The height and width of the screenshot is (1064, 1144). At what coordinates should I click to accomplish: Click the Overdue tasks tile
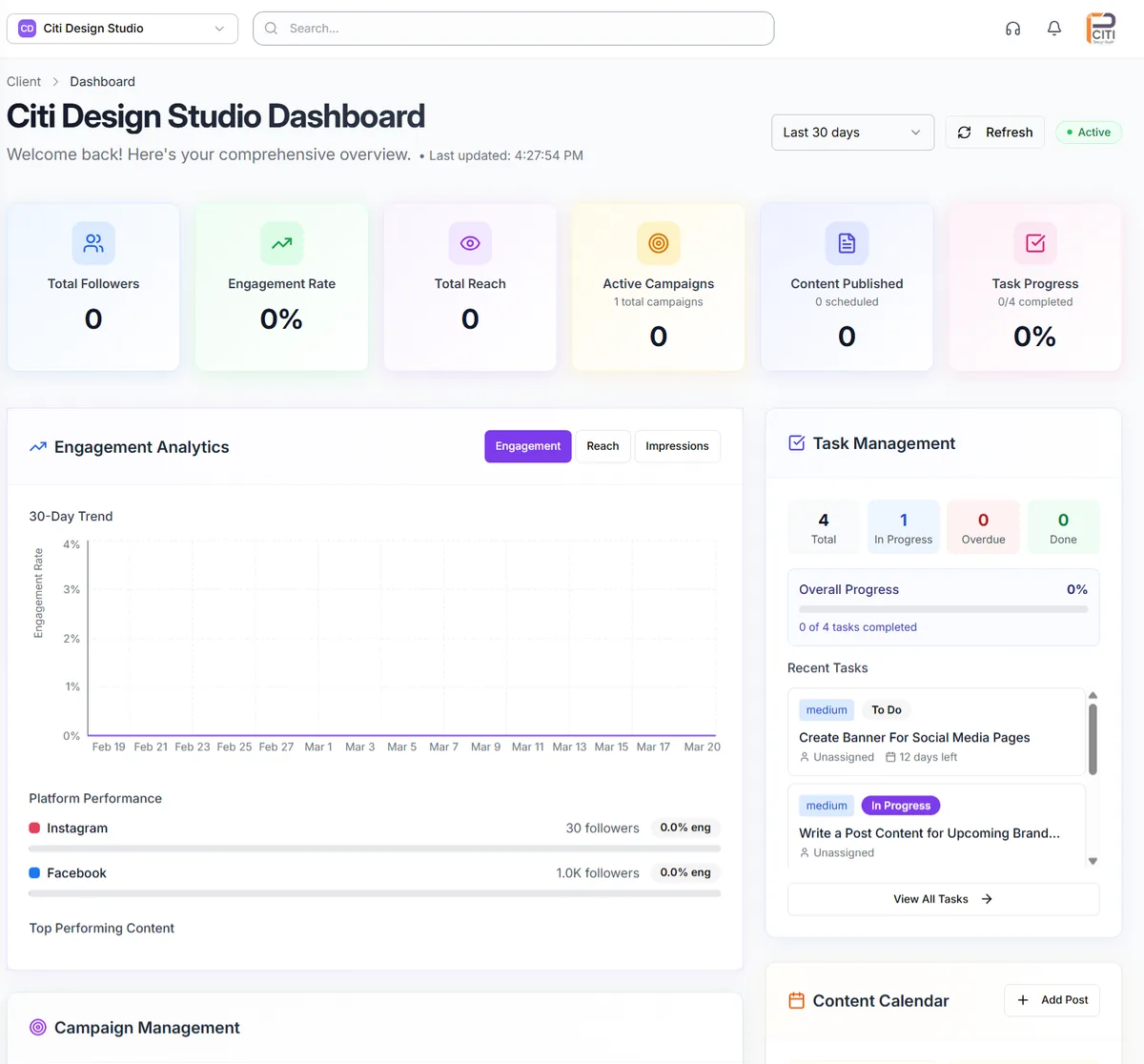[984, 527]
